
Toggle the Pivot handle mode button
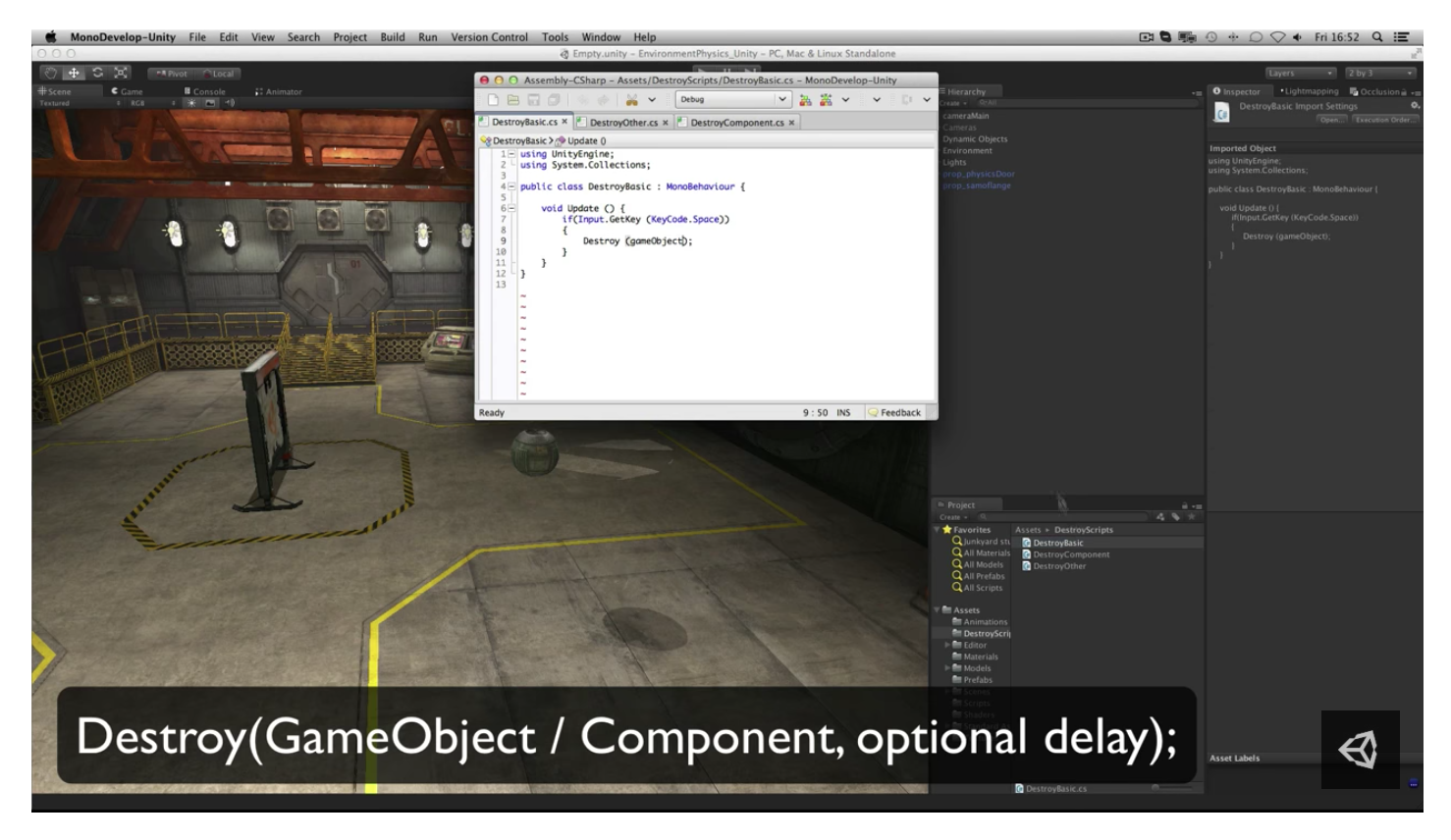tap(173, 74)
